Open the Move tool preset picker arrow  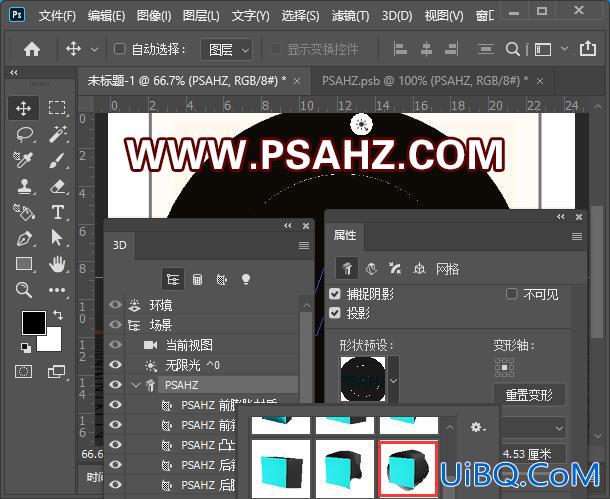point(94,50)
